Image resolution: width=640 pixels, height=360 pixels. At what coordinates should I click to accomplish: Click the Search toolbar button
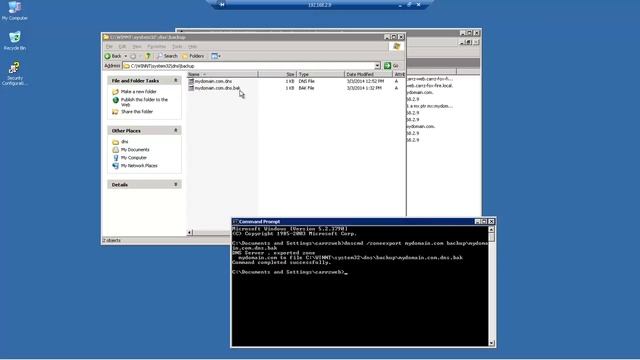tap(167, 56)
